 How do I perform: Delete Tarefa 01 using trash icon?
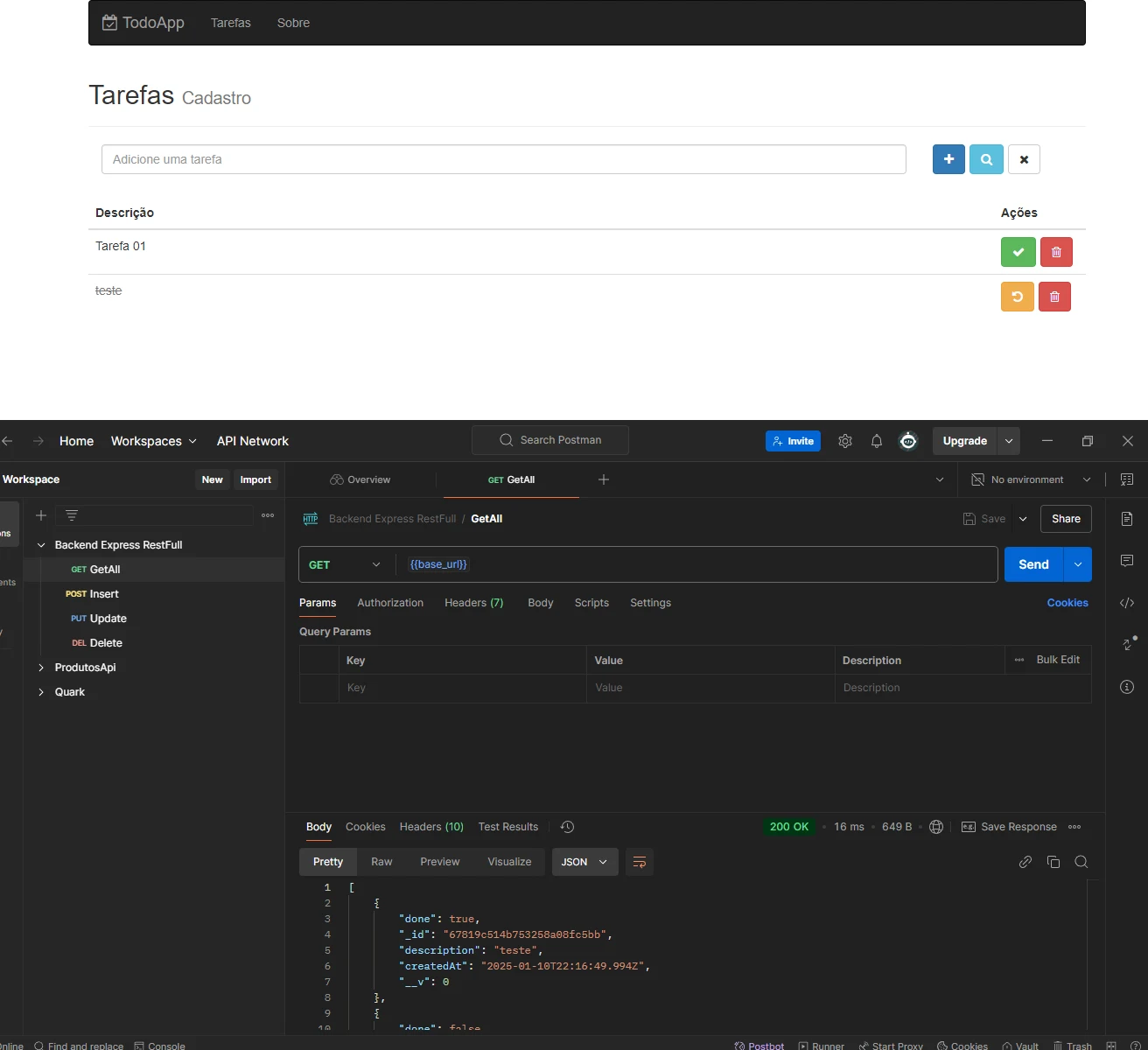tap(1056, 252)
